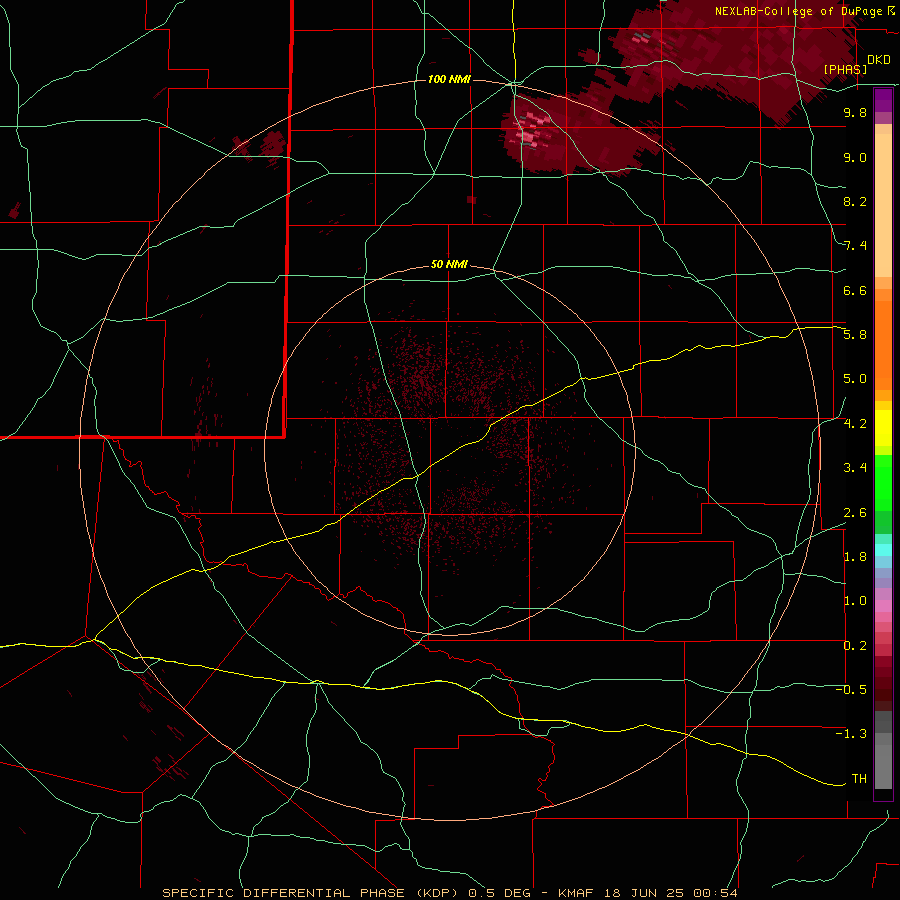Pick the pink band in the legend
Screen dimensions: 900x900
883,606
